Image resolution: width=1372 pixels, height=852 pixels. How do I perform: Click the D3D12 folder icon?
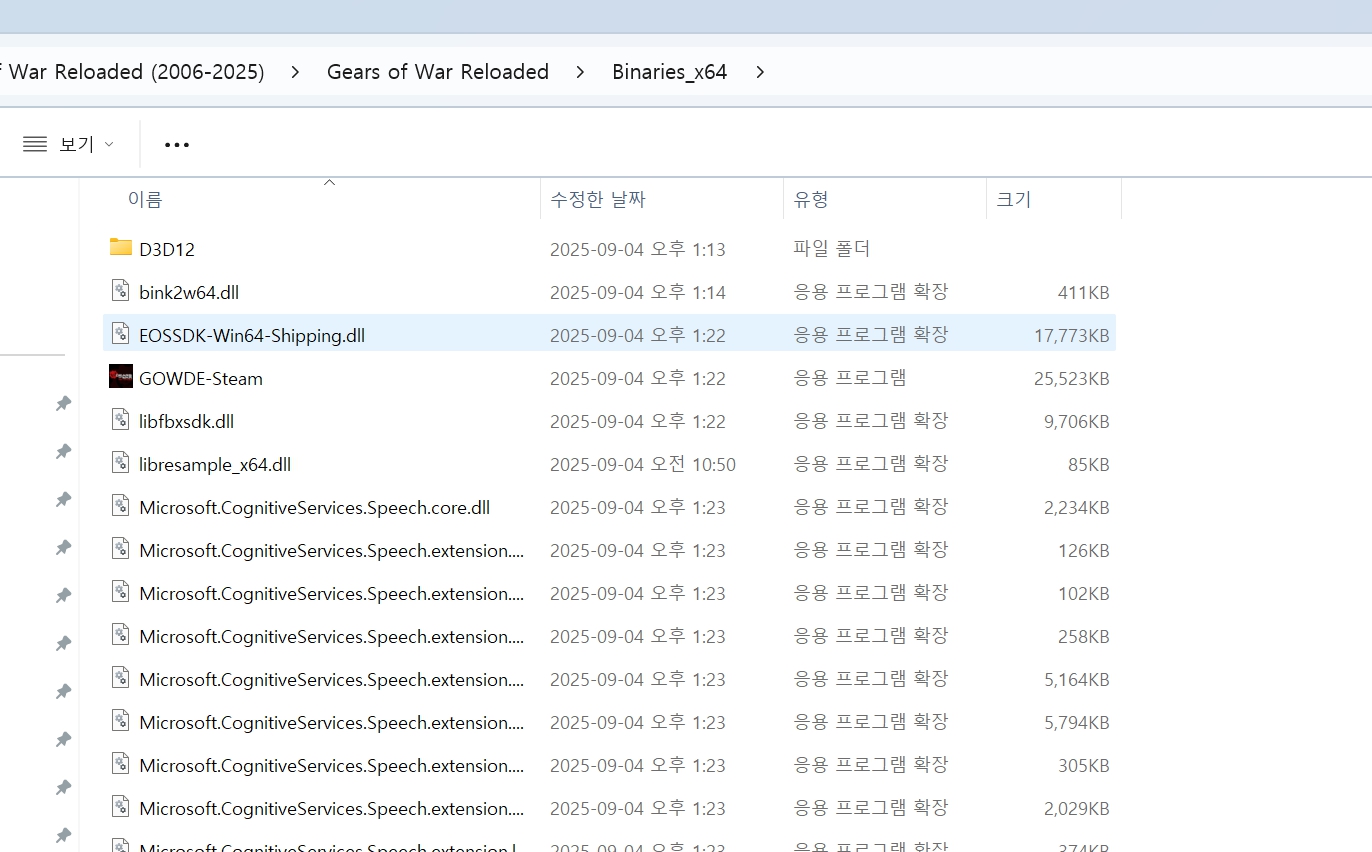pos(121,248)
